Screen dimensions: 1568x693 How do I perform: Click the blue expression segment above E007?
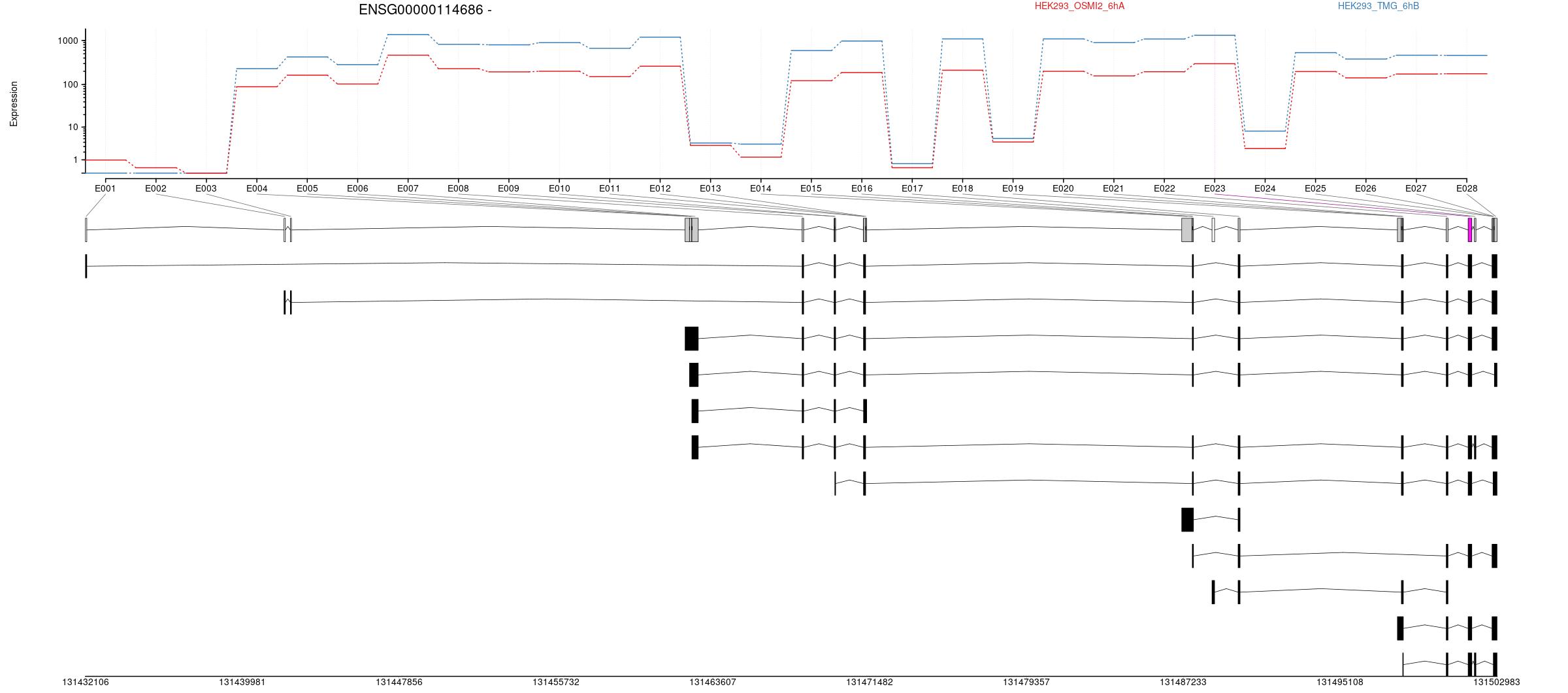[408, 35]
